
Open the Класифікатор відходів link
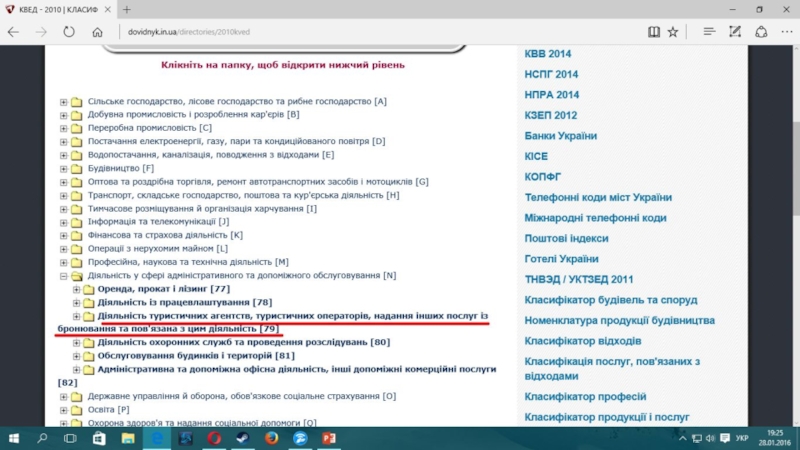point(583,341)
